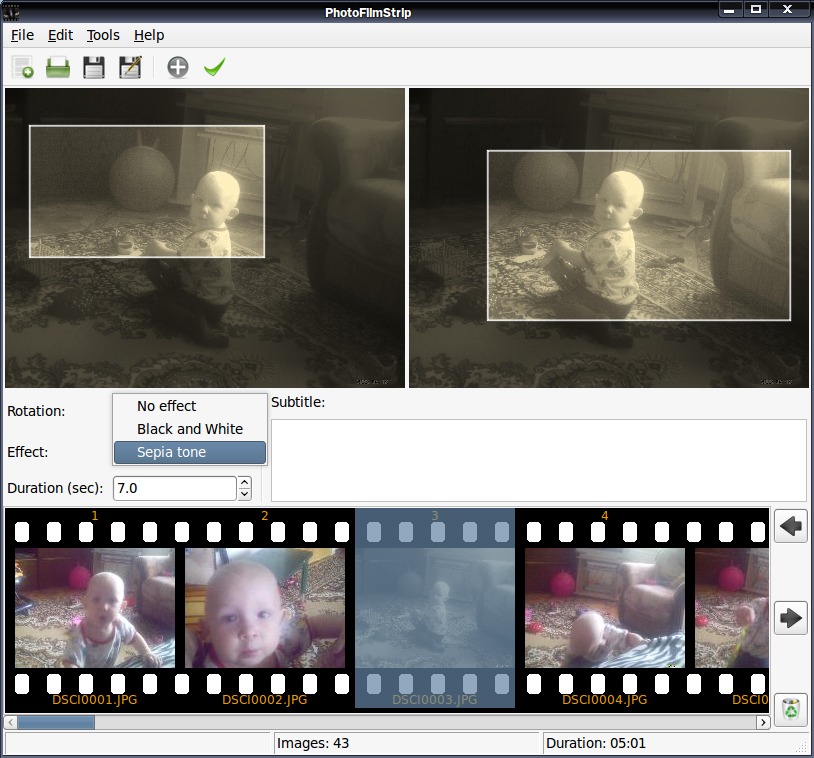Image resolution: width=814 pixels, height=758 pixels.
Task: Click the 'Images: 43' status bar entry
Action: pyautogui.click(x=313, y=743)
